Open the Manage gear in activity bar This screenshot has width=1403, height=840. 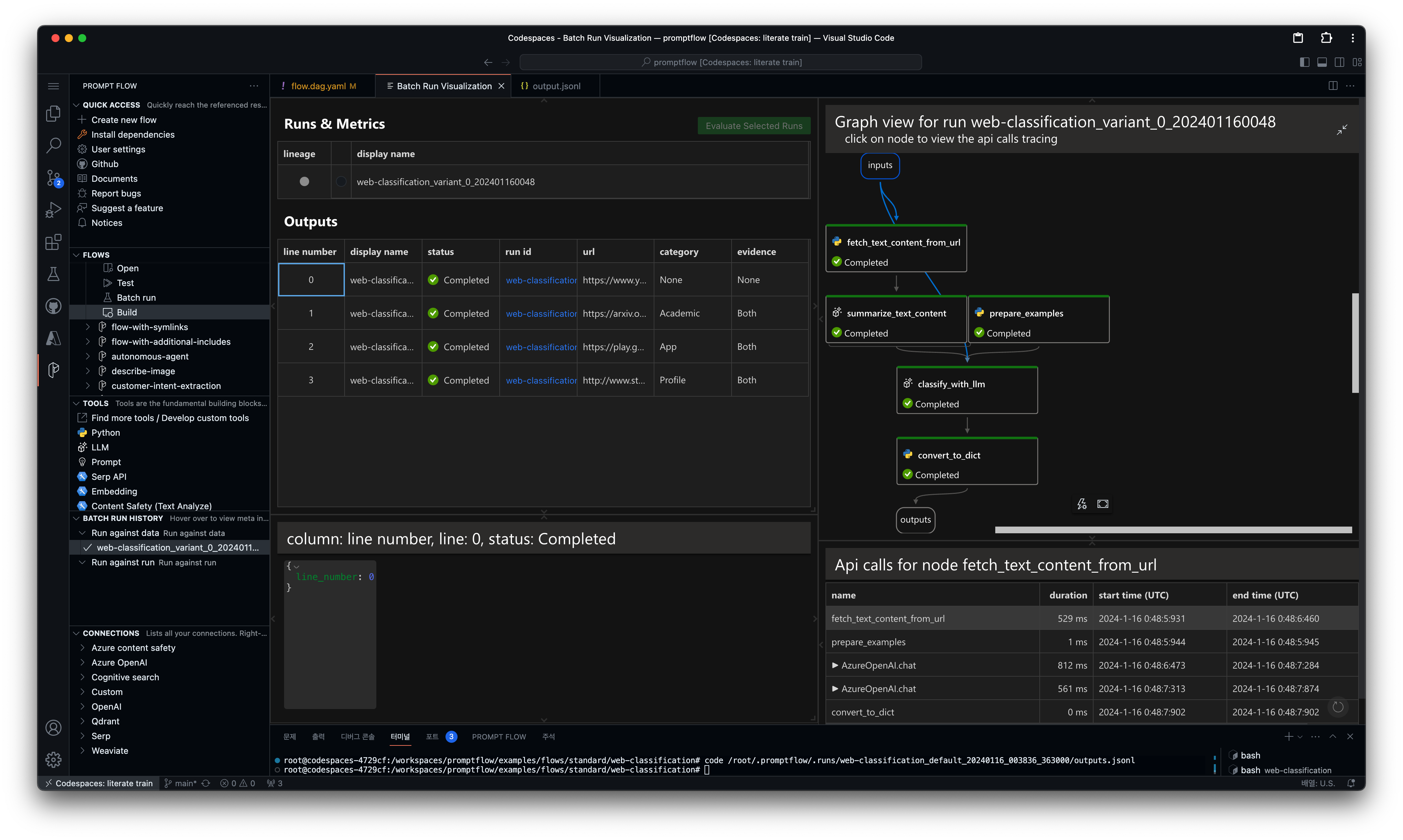(x=53, y=759)
